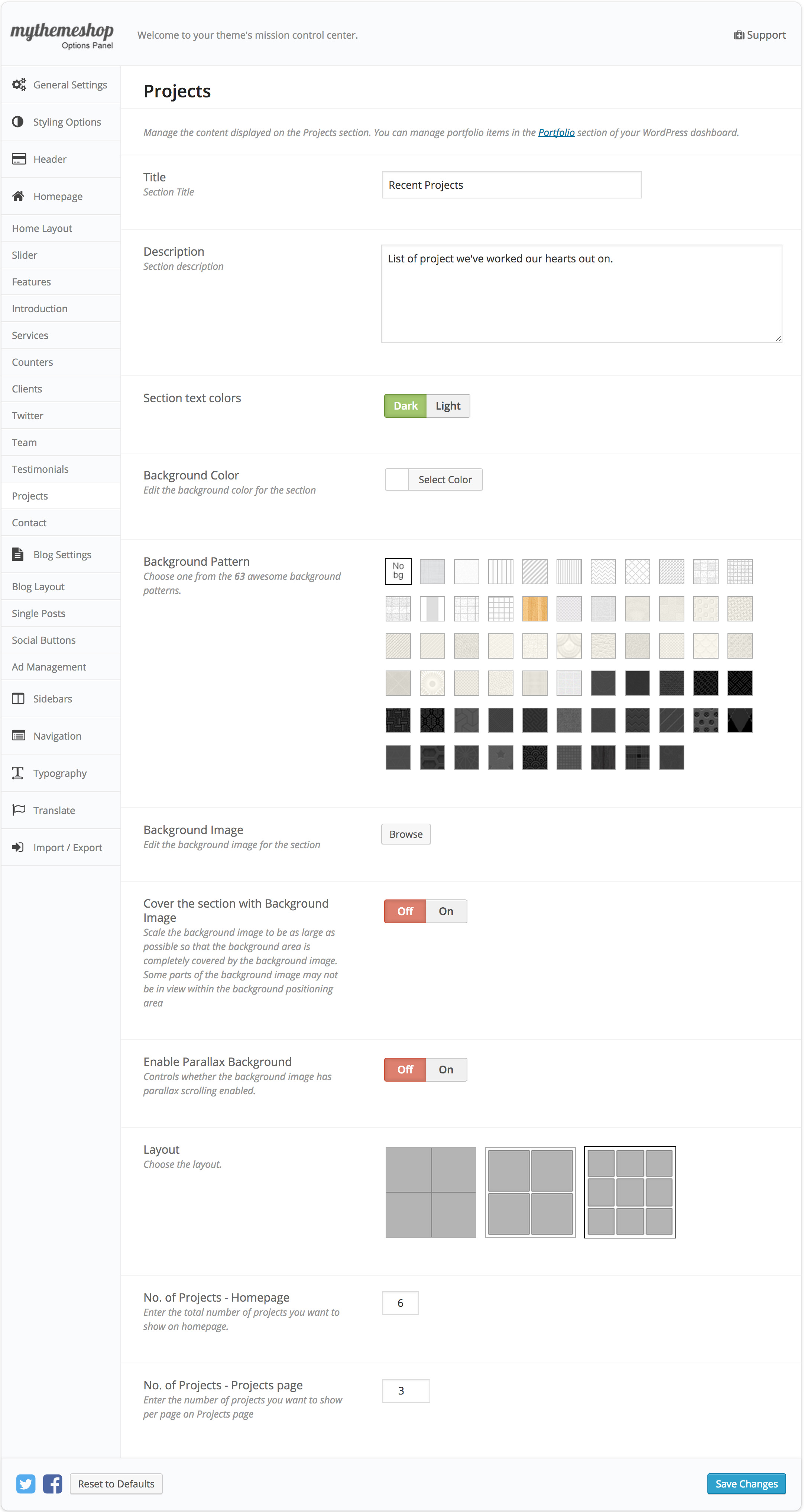Open the Twitter bird icon in footer

coord(26,1484)
